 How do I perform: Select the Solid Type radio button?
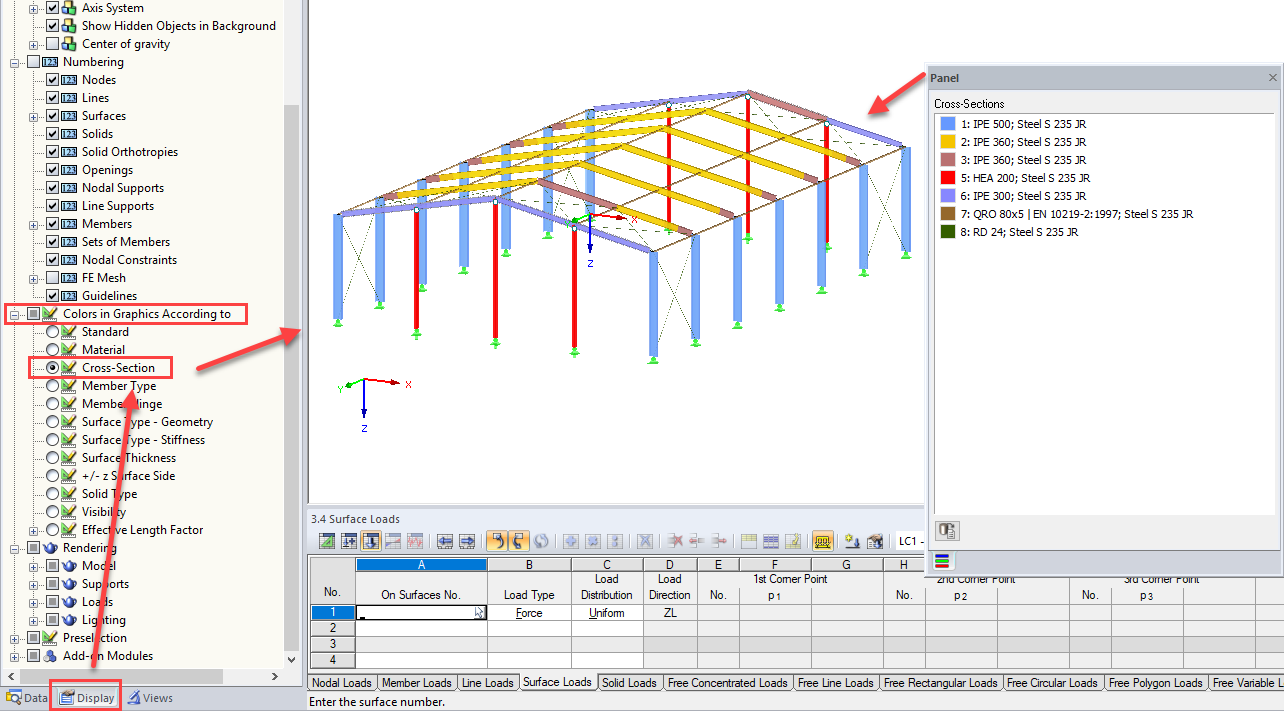53,494
